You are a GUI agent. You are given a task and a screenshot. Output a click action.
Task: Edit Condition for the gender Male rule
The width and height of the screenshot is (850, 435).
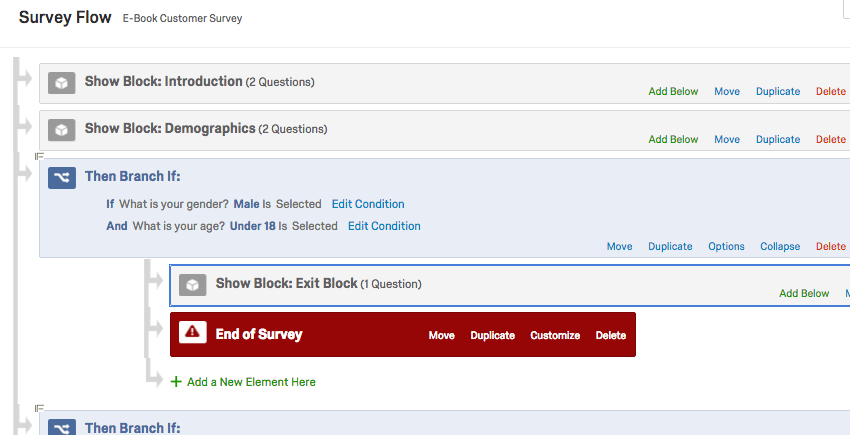coord(368,204)
